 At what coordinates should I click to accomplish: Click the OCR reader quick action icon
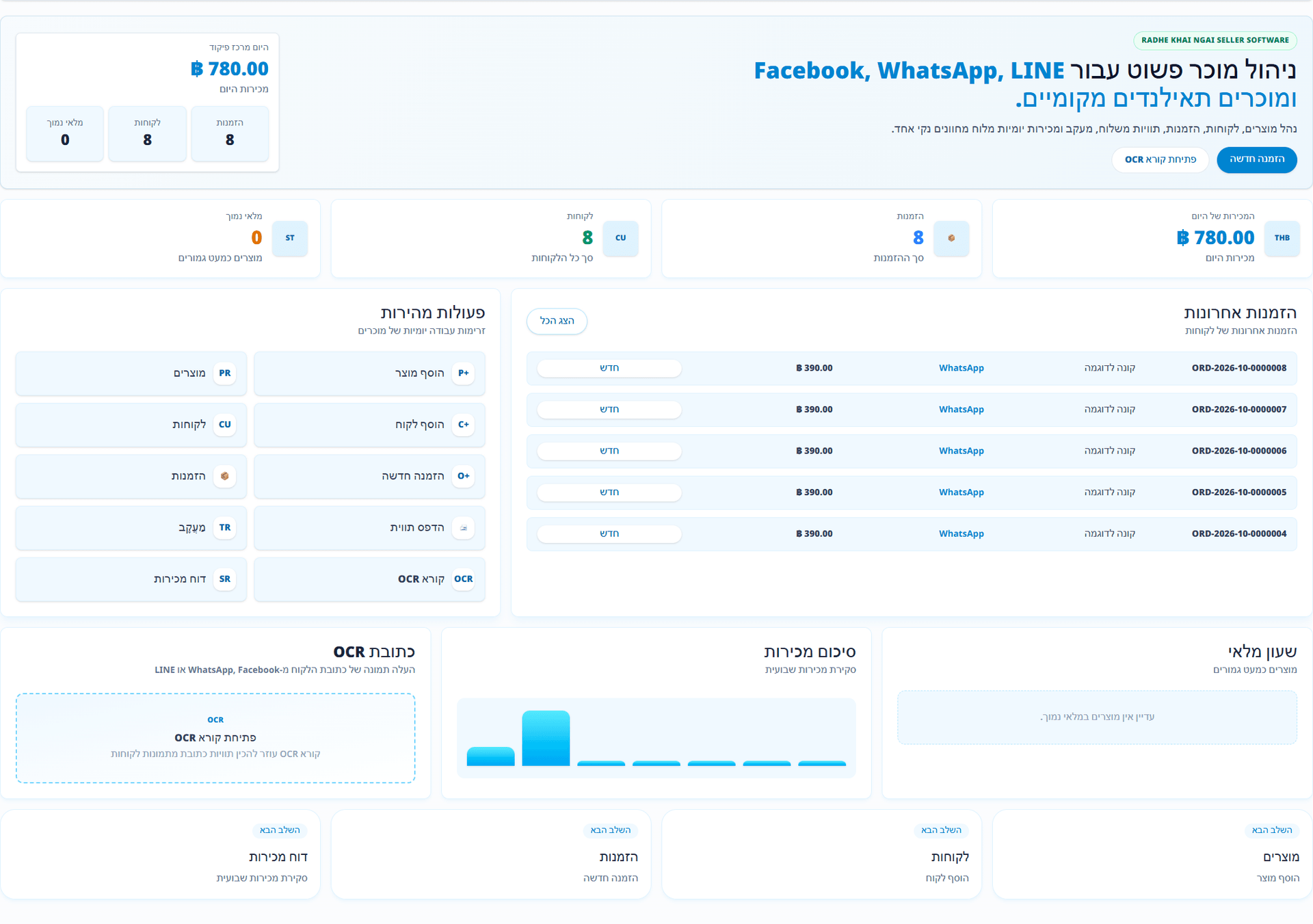(463, 579)
